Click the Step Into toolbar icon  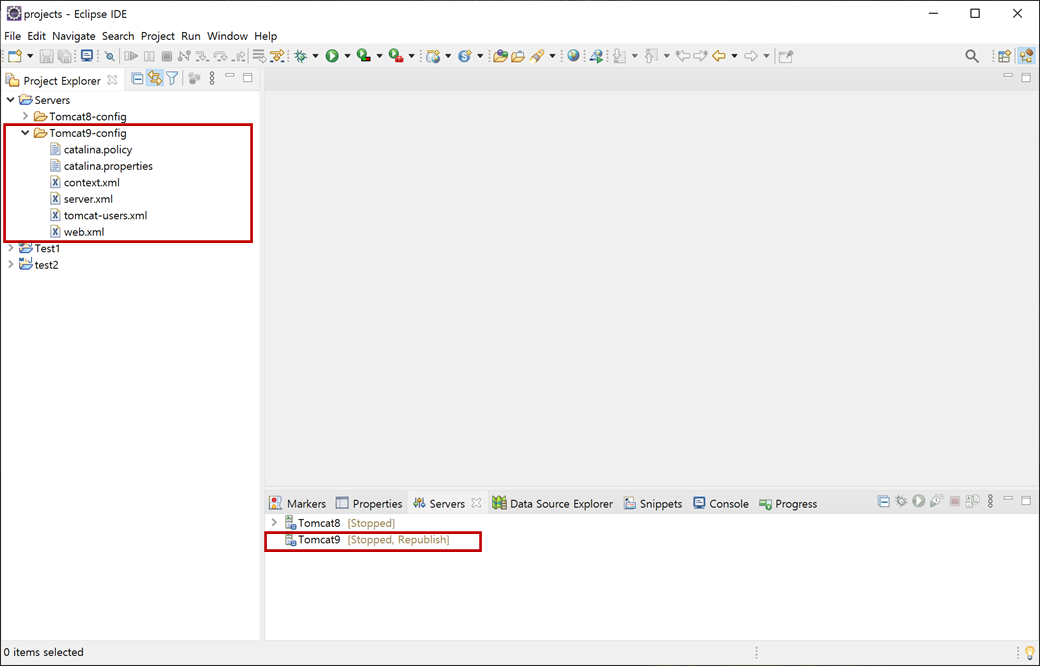(x=202, y=56)
